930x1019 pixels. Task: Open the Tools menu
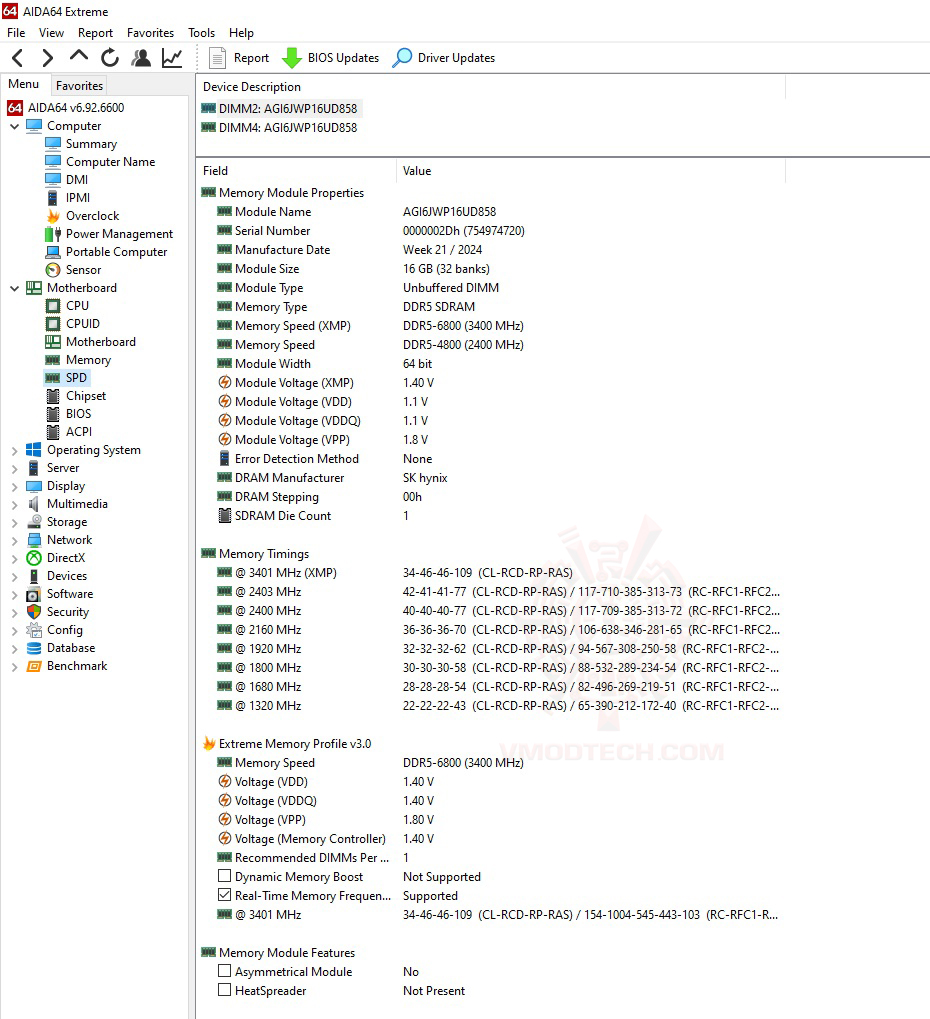click(201, 32)
